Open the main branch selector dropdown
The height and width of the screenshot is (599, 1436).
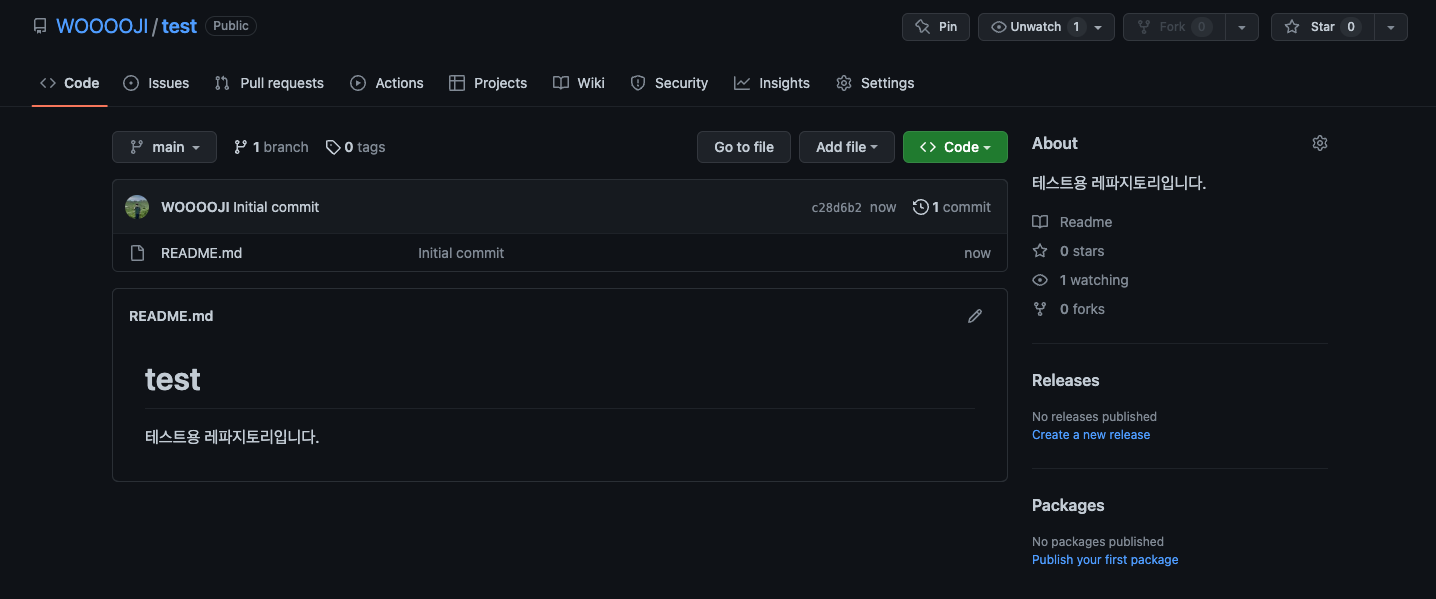[x=164, y=147]
